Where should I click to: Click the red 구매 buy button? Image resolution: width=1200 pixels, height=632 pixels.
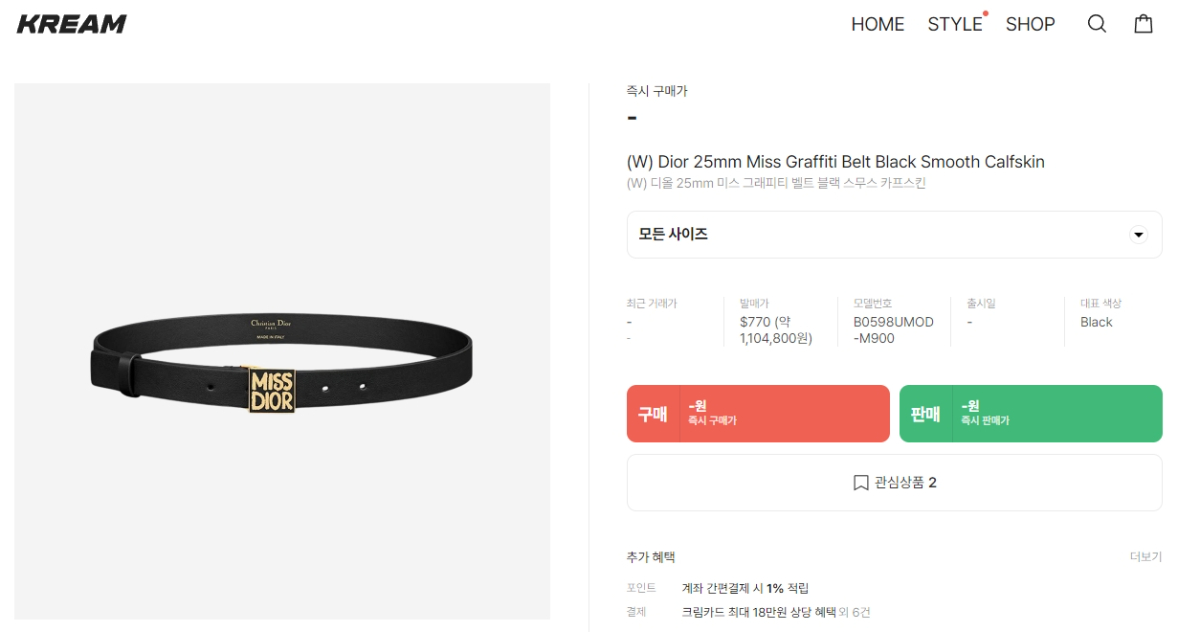pos(758,413)
